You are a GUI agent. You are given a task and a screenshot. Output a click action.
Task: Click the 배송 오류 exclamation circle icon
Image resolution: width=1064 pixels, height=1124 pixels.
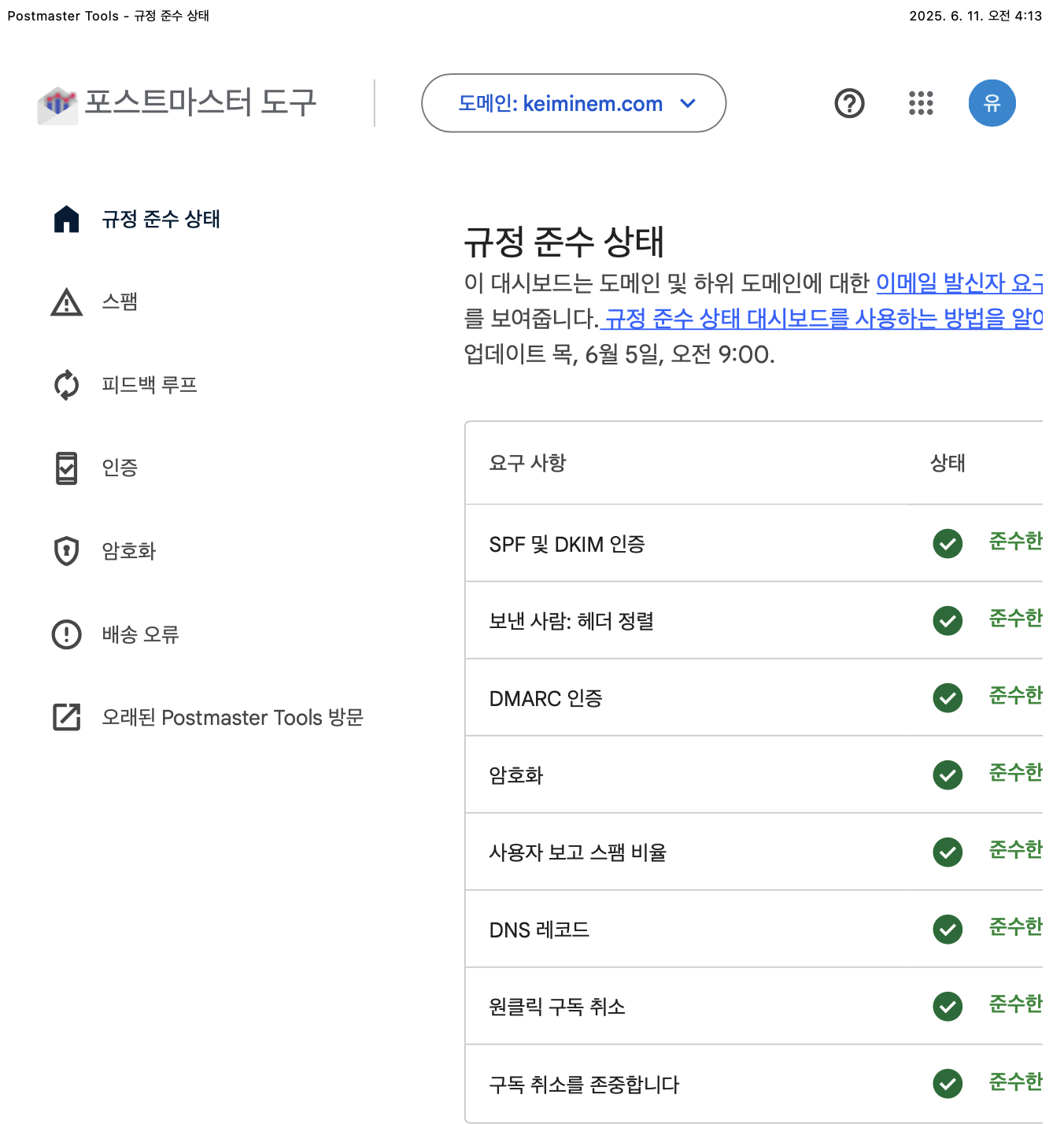coord(67,634)
